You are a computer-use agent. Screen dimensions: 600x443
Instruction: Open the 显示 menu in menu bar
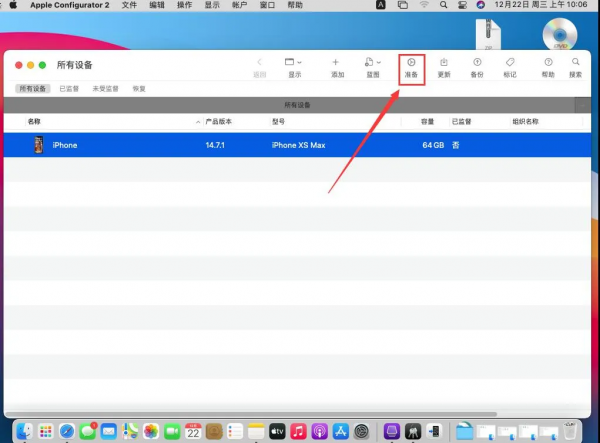(x=212, y=5)
